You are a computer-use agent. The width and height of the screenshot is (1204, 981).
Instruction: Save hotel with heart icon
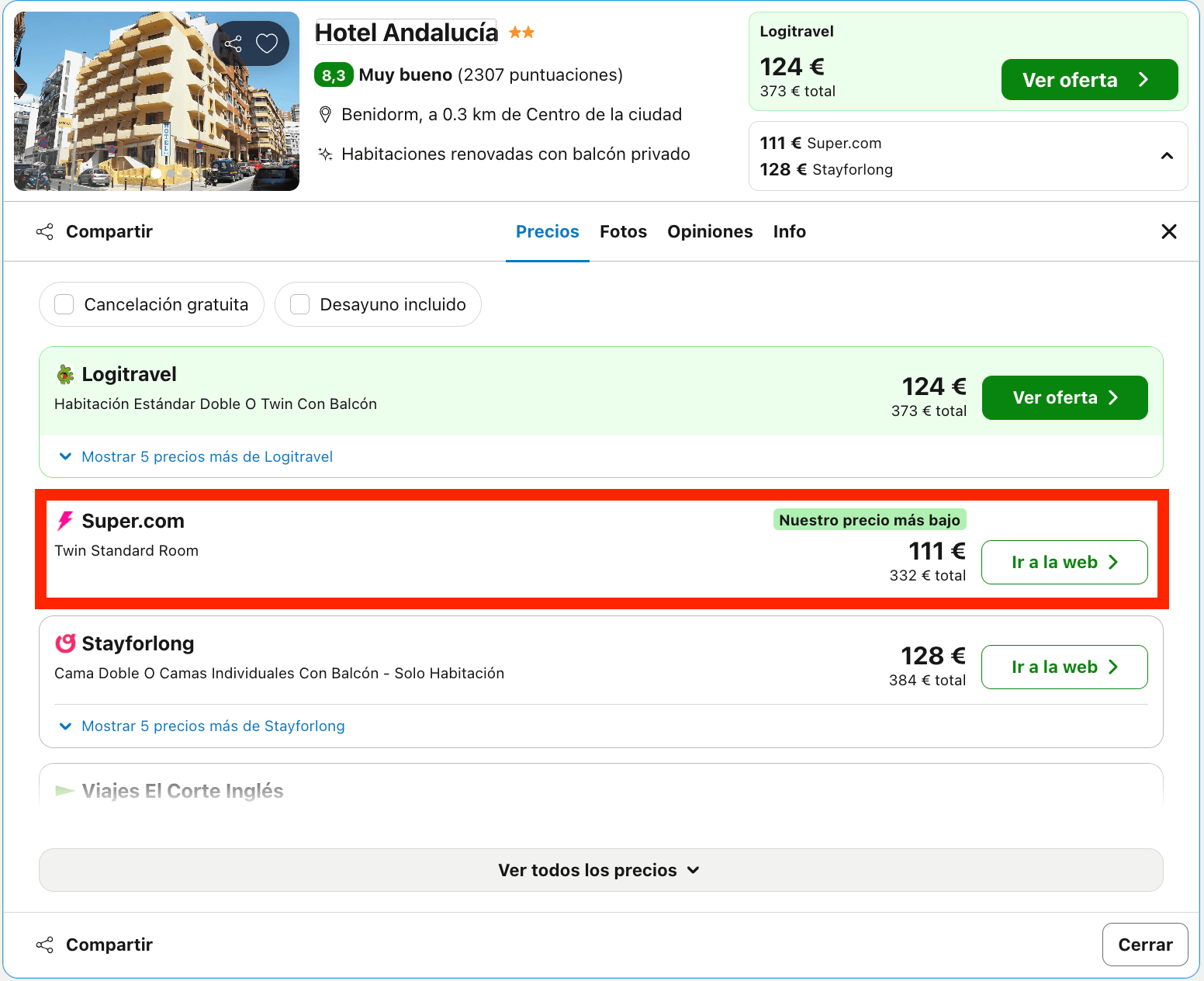[267, 43]
